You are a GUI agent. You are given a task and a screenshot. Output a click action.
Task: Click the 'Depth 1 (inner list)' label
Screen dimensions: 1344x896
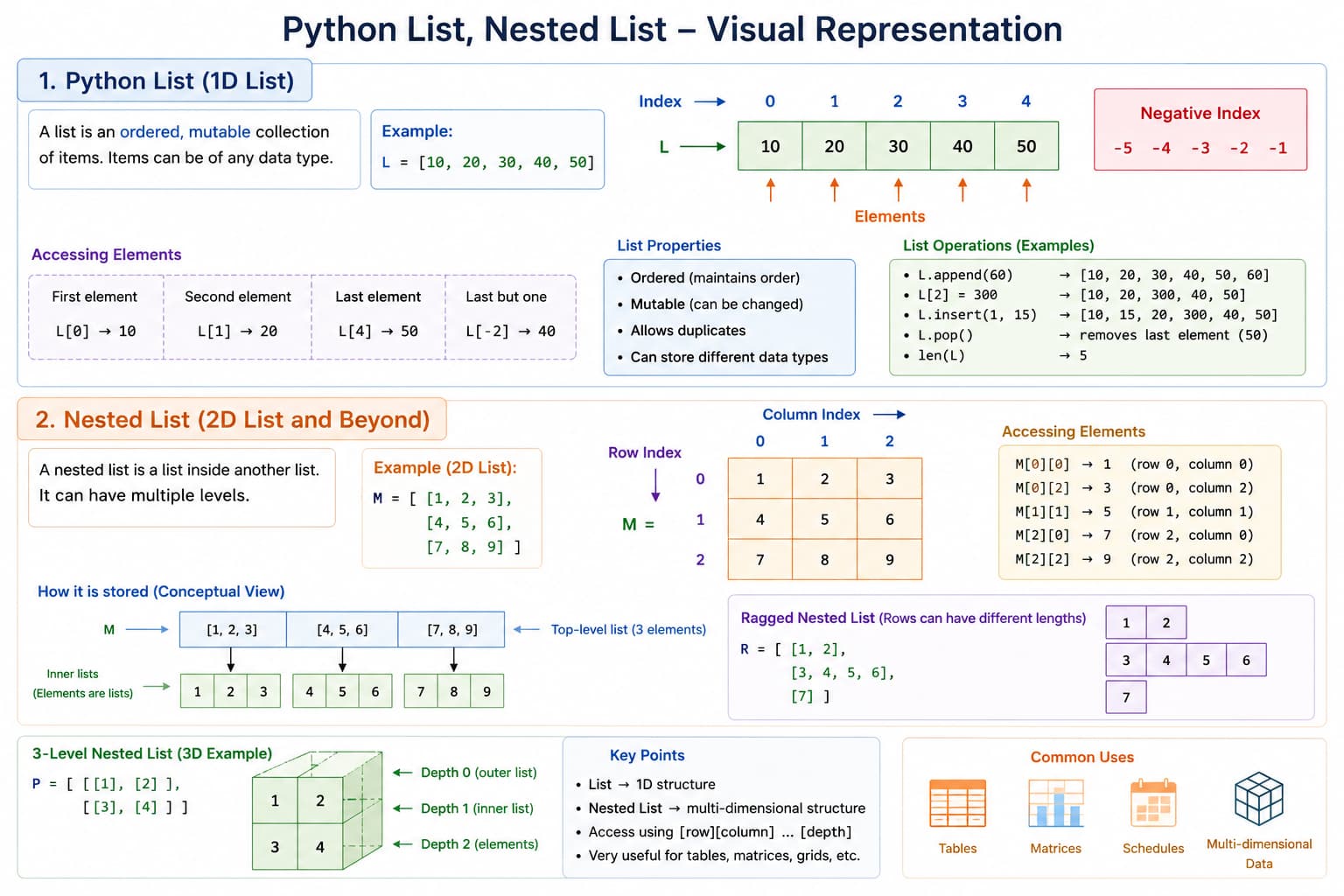click(x=477, y=808)
